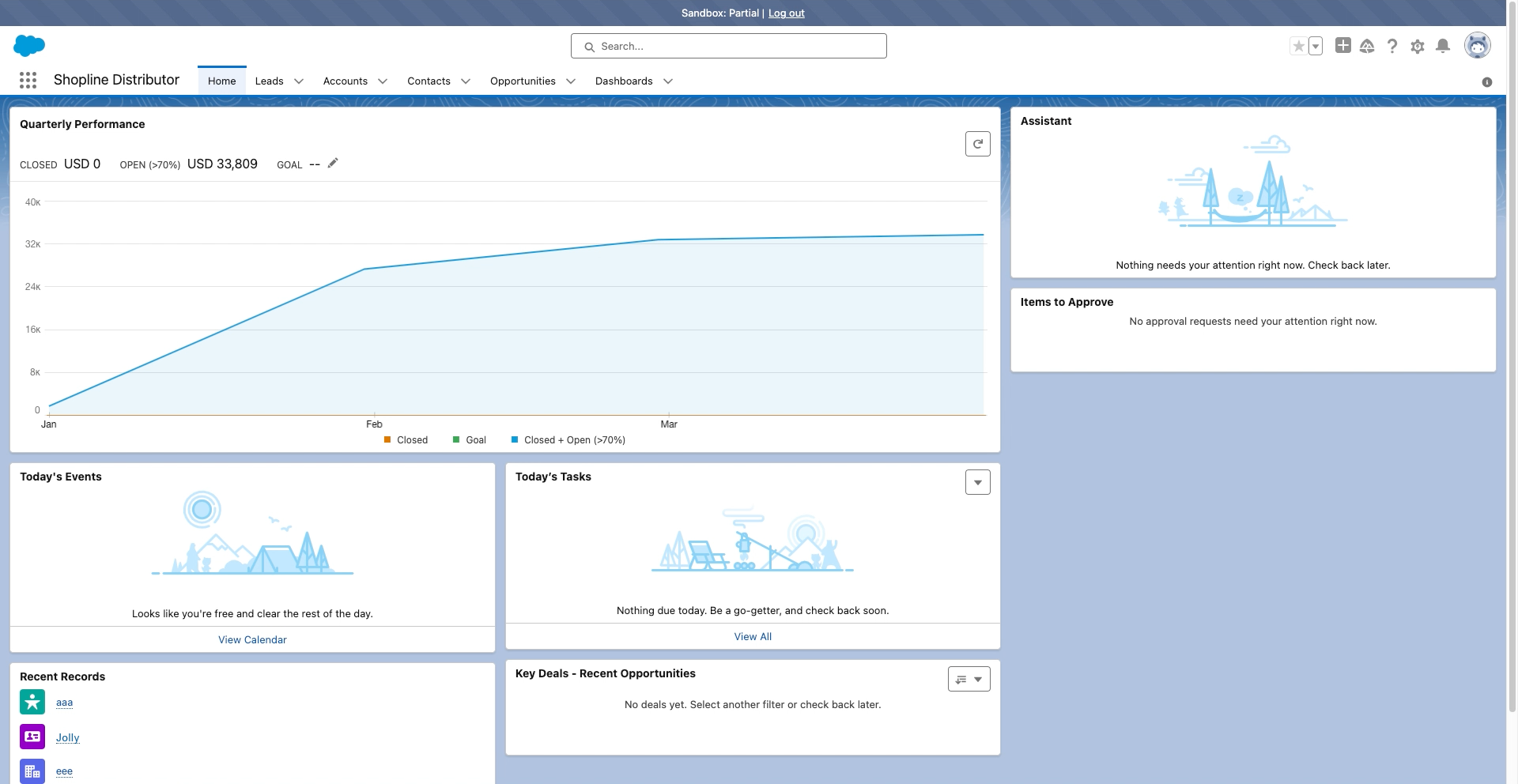Screen dimensions: 1518x784
Task: Edit the goal with pencil icon
Action: (333, 163)
